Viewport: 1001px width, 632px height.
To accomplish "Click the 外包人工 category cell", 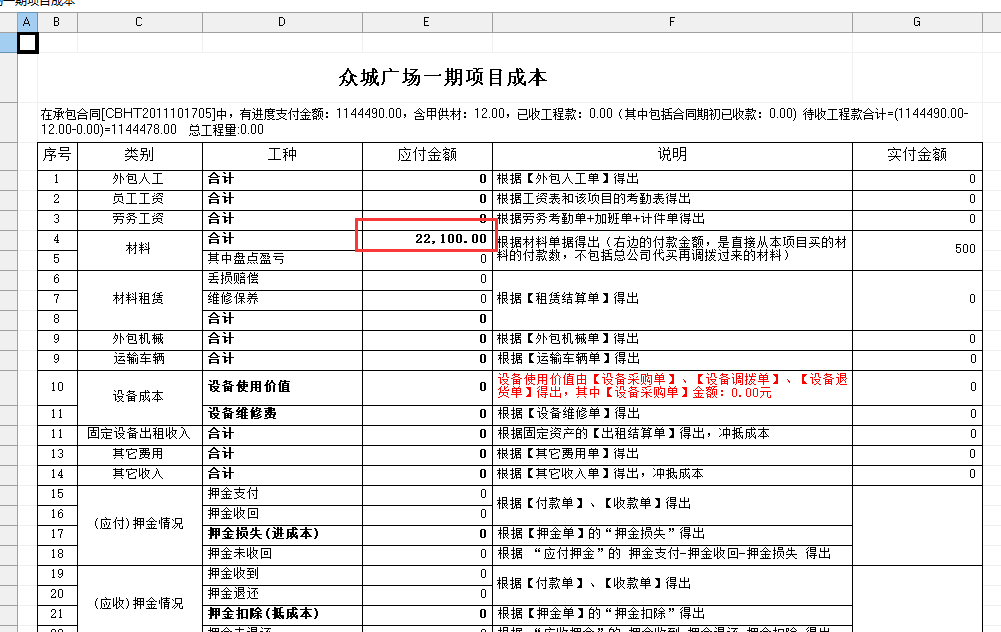I will click(x=139, y=179).
